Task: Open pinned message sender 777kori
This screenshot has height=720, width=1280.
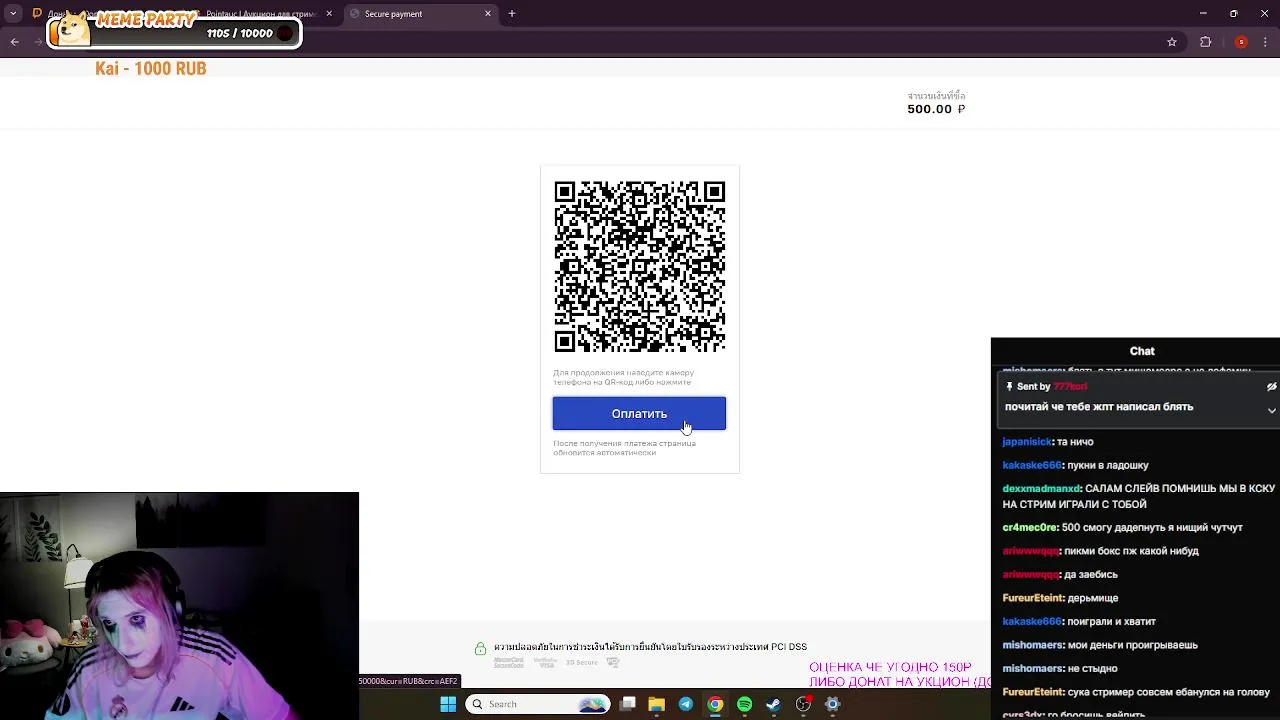Action: pyautogui.click(x=1070, y=387)
